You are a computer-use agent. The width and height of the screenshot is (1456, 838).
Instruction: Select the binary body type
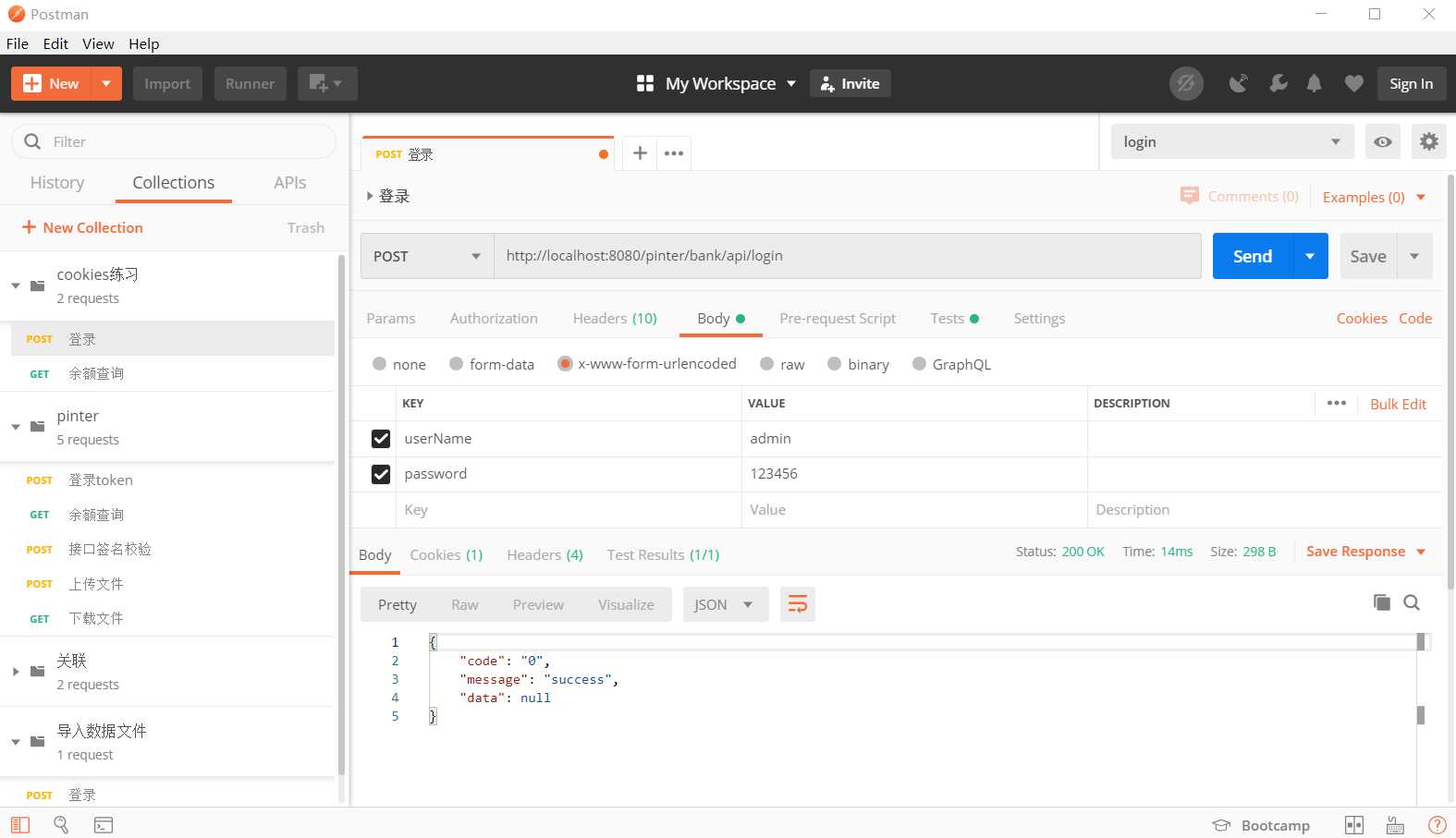834,364
